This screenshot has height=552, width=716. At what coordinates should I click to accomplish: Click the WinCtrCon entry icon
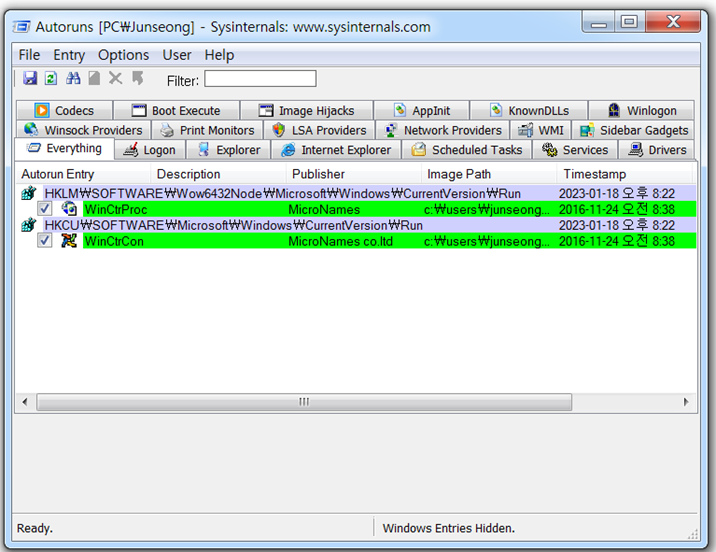click(69, 241)
